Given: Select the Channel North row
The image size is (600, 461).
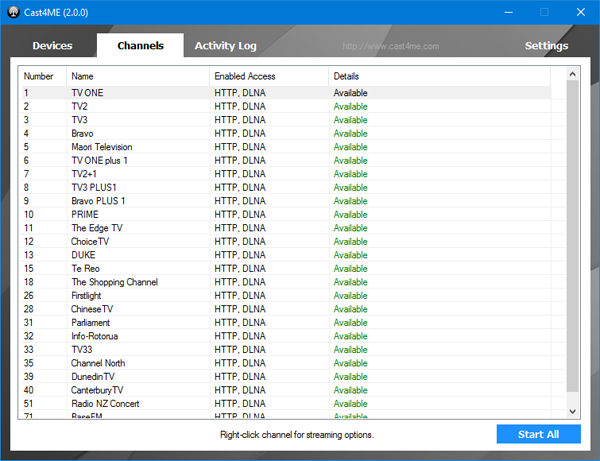Looking at the screenshot, I should click(x=285, y=363).
